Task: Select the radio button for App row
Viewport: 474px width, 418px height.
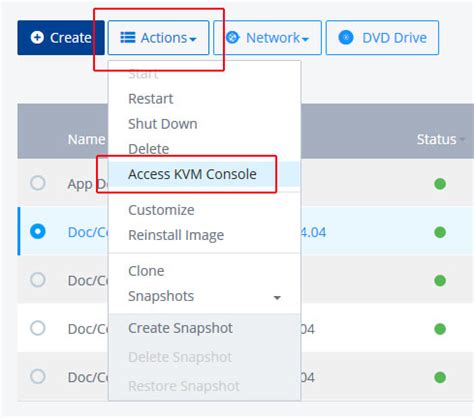Action: (38, 183)
